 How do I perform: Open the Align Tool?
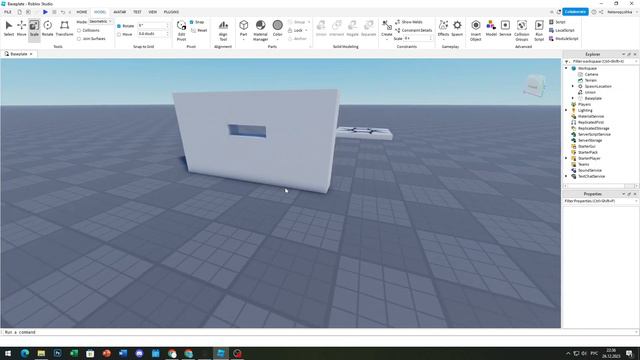tap(223, 30)
